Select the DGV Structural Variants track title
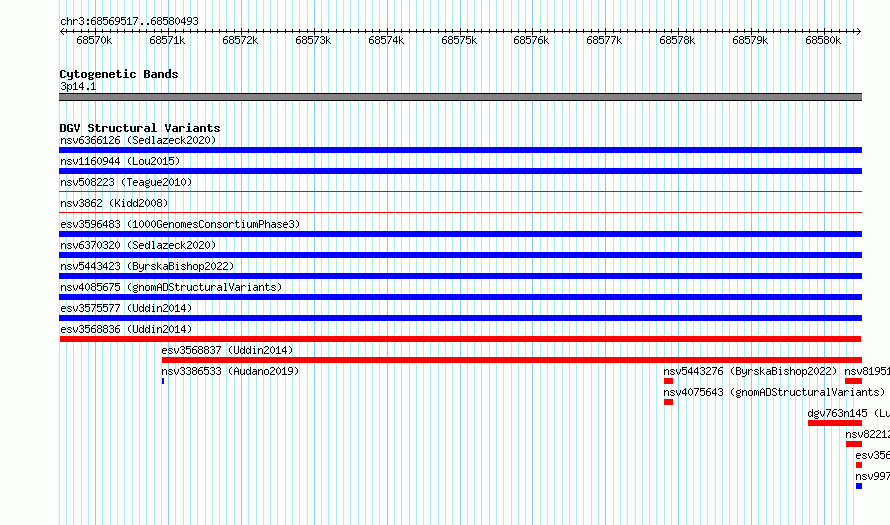The image size is (890, 525). [140, 128]
